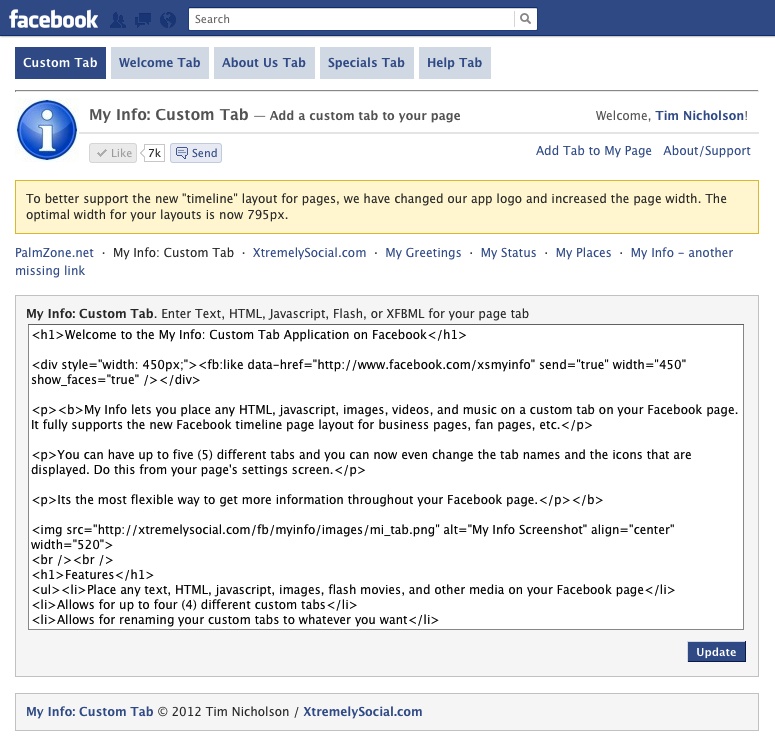Open the Welcome Tab

(160, 63)
